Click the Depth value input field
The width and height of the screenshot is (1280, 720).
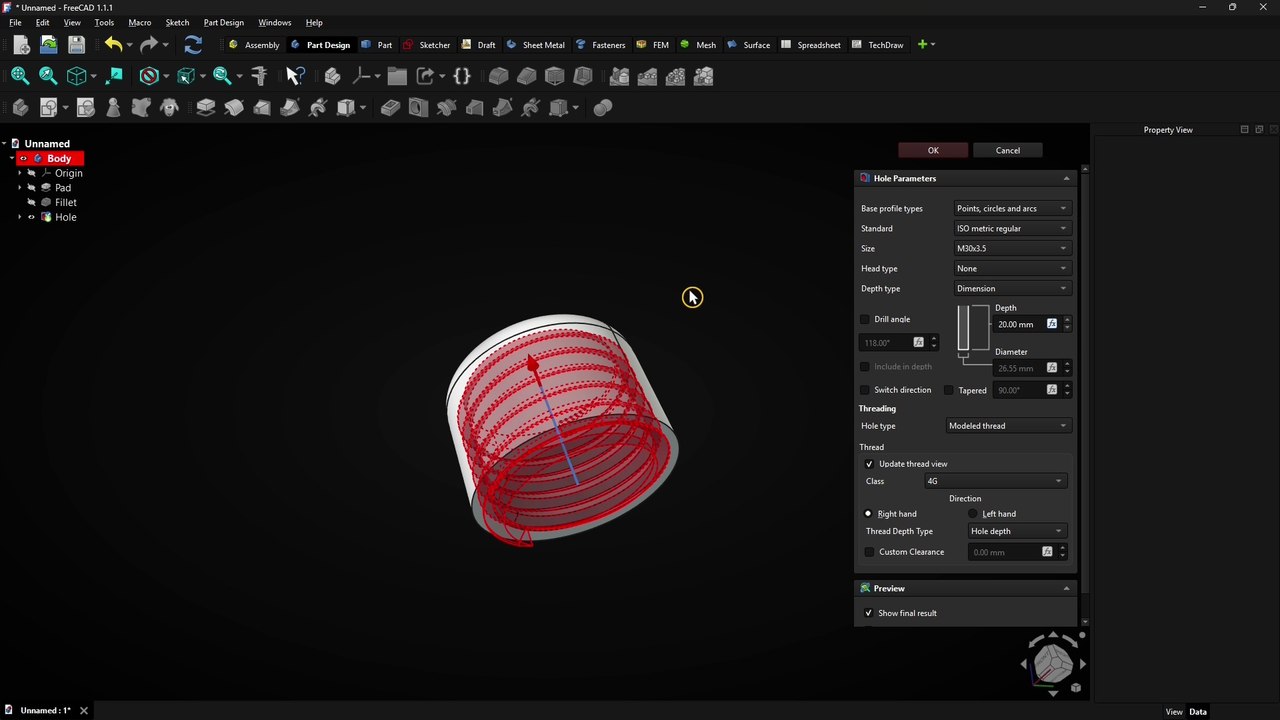pyautogui.click(x=1019, y=324)
